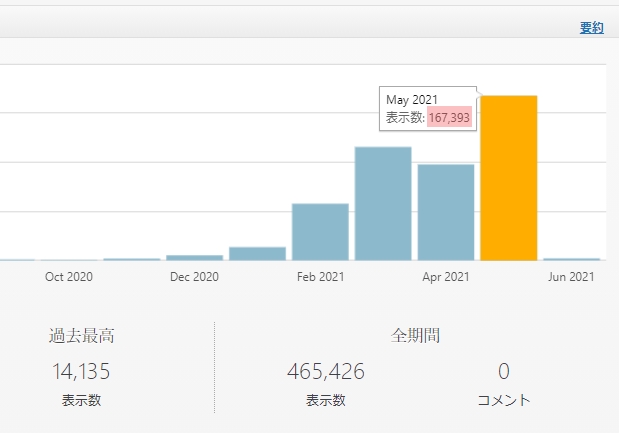Click the orange May 2021 bar

509,178
